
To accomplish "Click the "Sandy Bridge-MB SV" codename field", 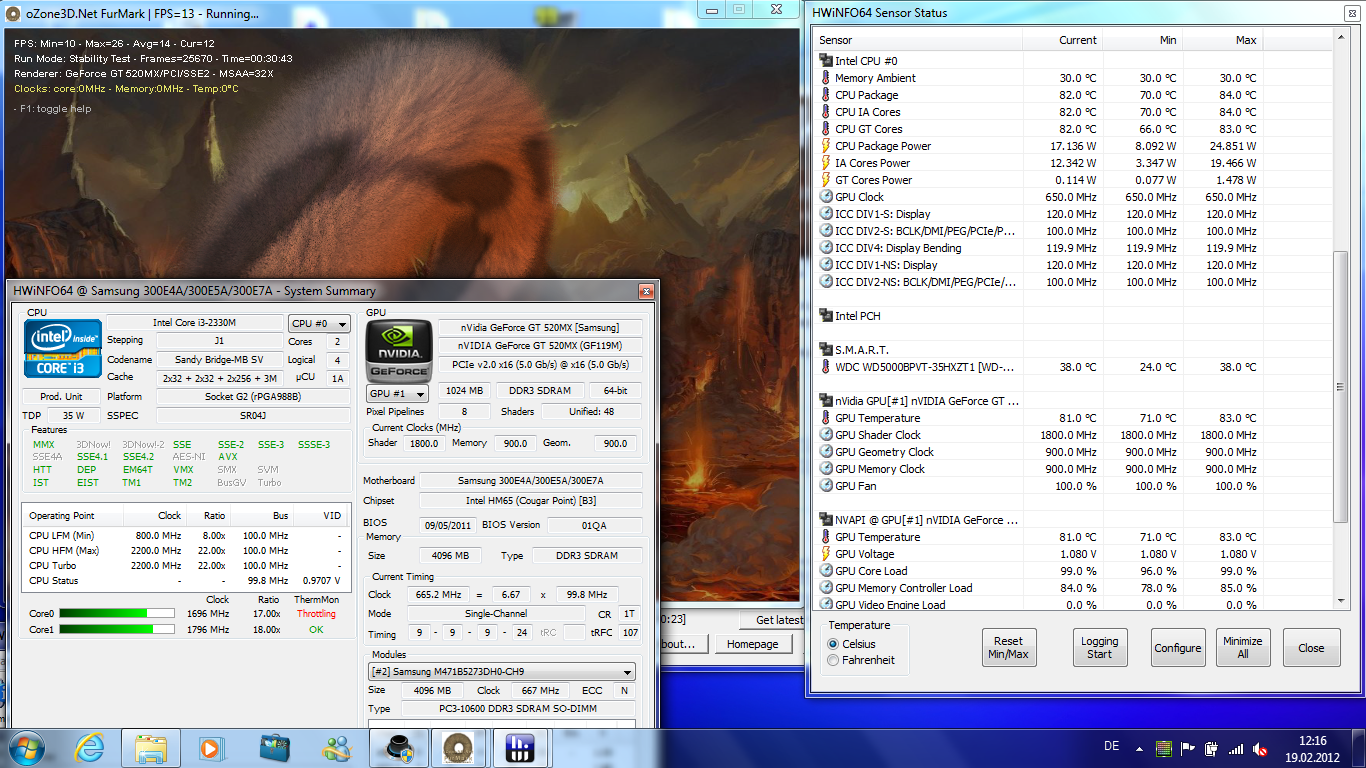I will point(218,360).
